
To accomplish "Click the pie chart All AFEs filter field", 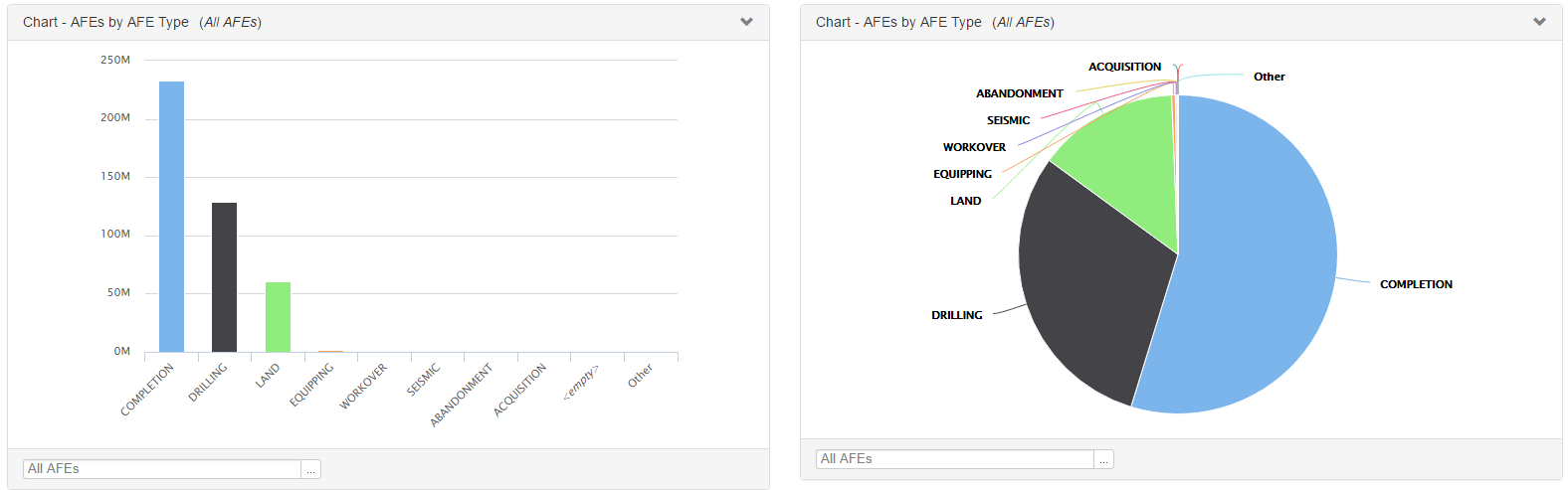I will pos(954,459).
